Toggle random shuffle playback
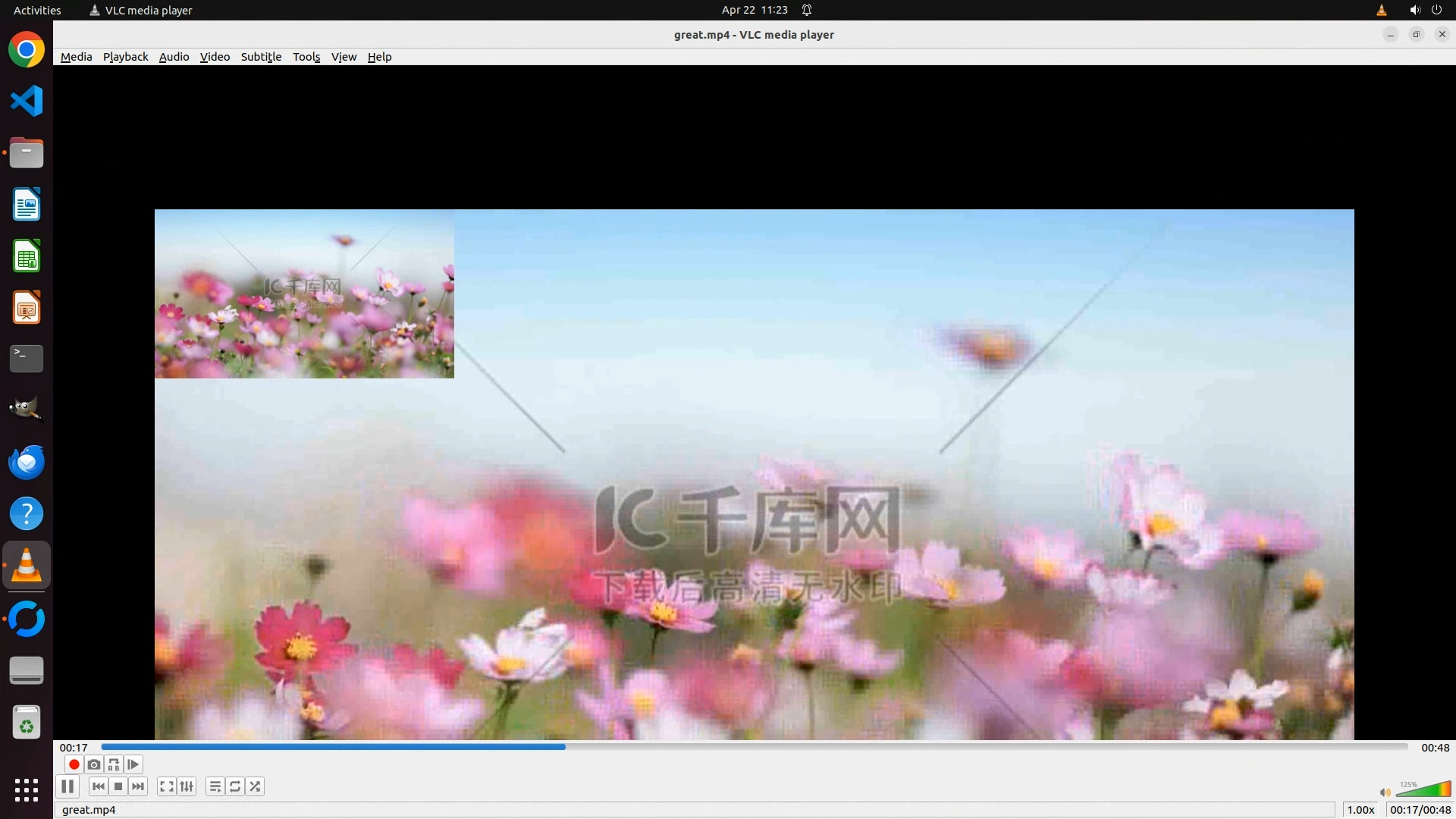This screenshot has width=1456, height=819. tap(256, 786)
